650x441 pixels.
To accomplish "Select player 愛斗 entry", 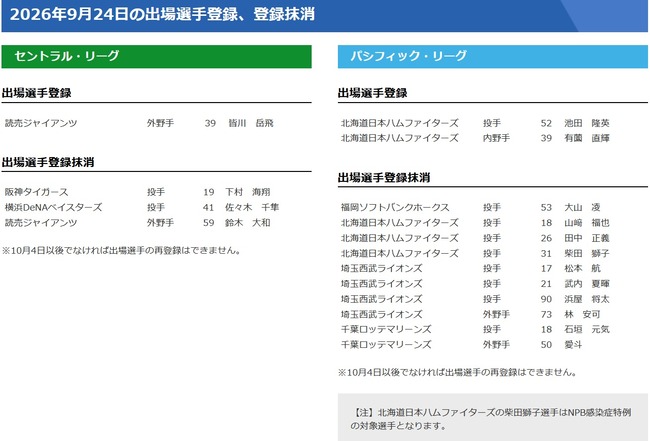I will click(x=573, y=345).
